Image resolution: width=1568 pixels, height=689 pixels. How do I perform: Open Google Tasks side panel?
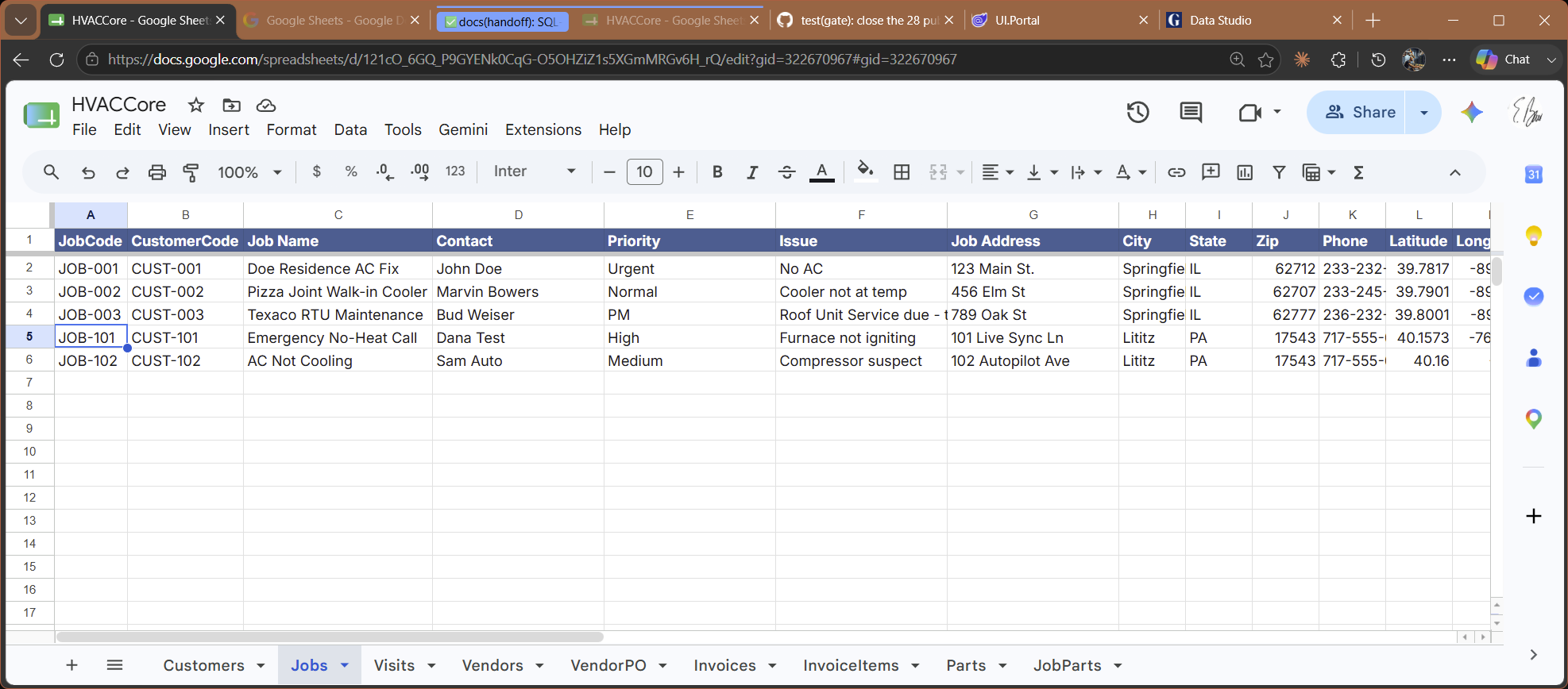coord(1534,296)
